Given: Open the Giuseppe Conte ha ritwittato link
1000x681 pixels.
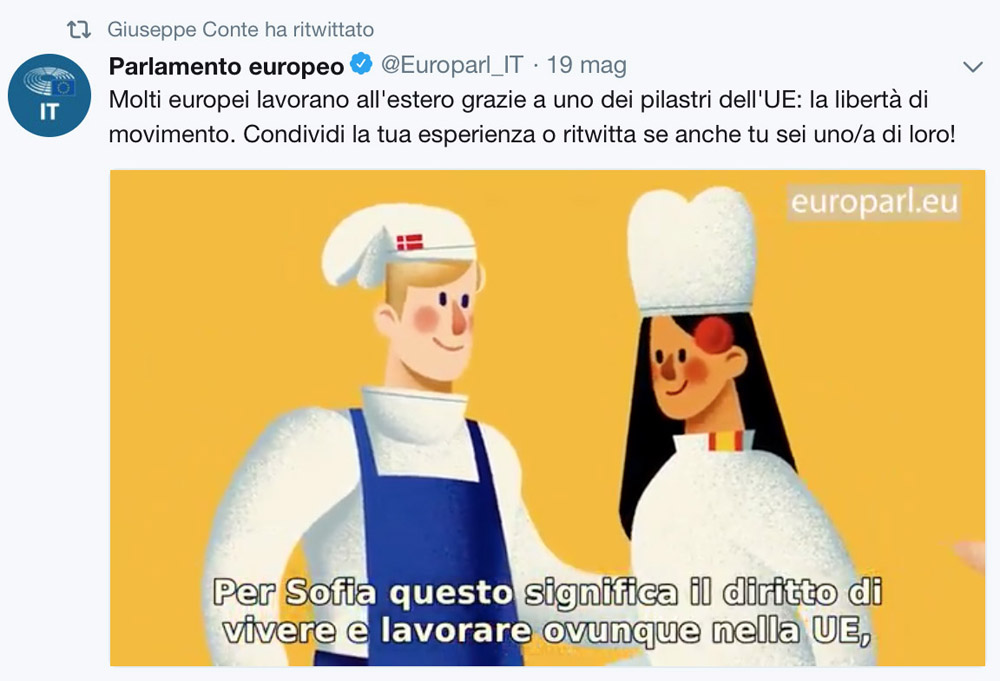Looking at the screenshot, I should tap(240, 29).
